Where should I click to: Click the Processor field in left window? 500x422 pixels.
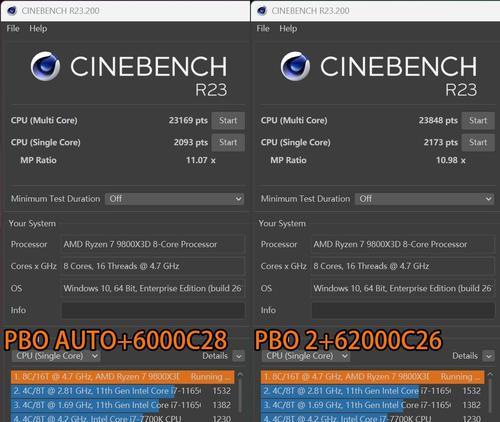(x=153, y=244)
